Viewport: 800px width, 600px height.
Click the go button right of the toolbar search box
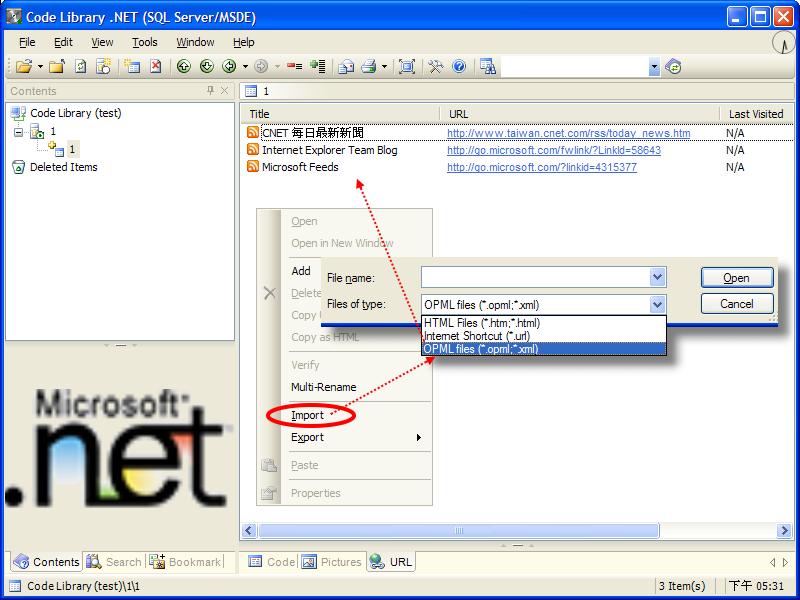pyautogui.click(x=673, y=66)
